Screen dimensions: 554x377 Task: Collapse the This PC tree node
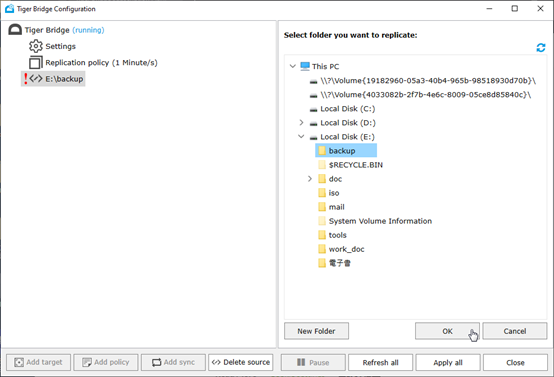click(x=293, y=66)
